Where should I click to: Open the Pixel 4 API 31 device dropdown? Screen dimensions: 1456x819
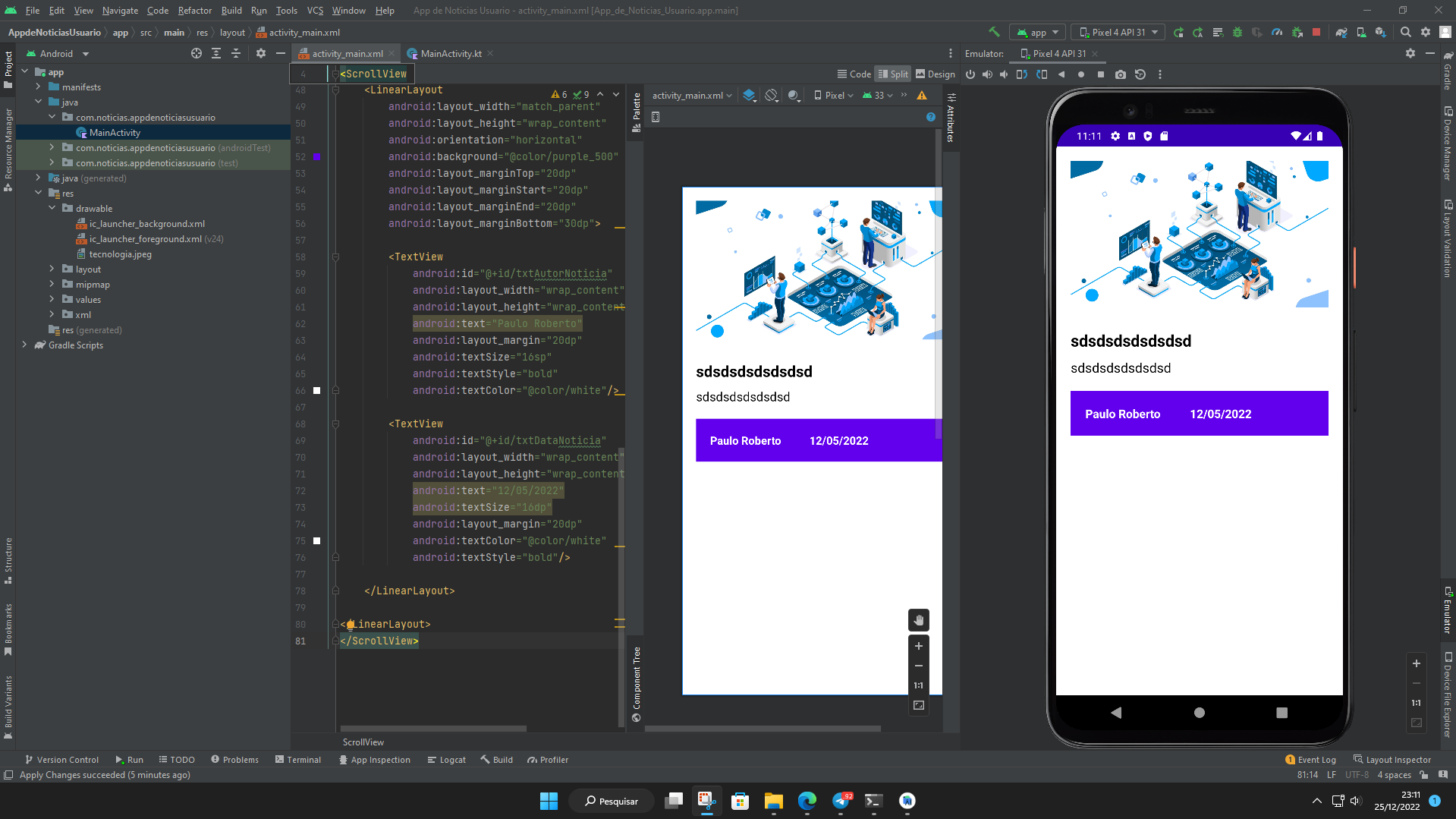coord(1117,32)
